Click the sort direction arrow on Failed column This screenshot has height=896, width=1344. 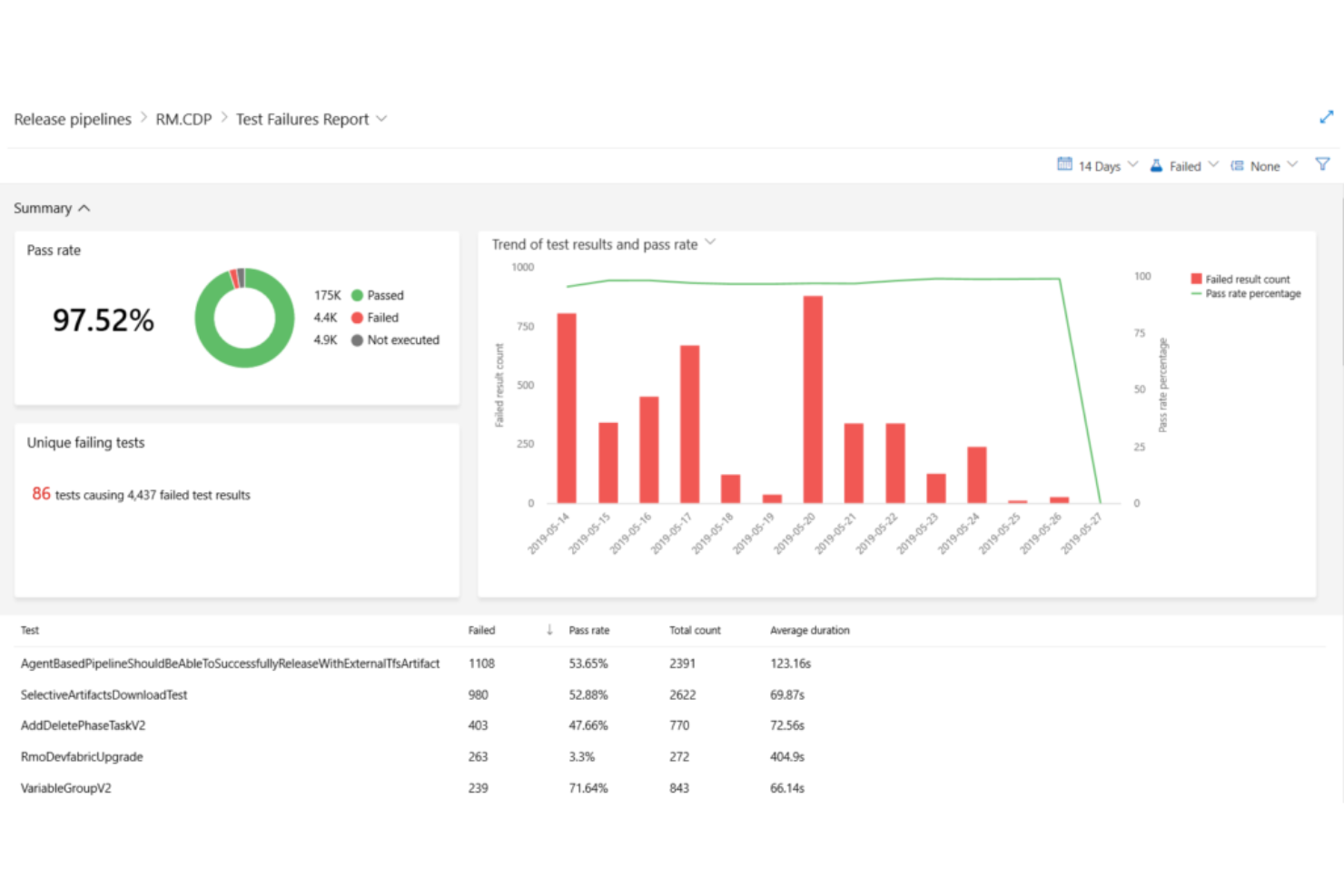click(x=548, y=629)
